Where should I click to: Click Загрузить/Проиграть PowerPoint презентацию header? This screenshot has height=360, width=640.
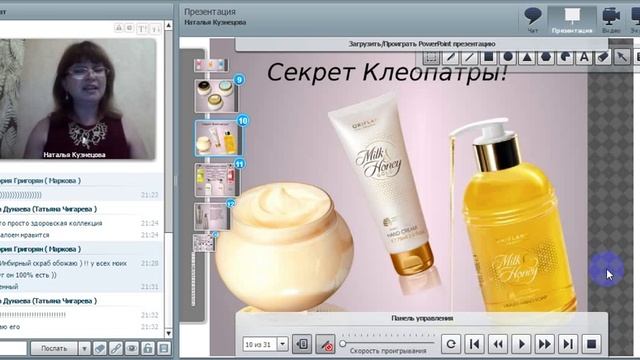422,44
